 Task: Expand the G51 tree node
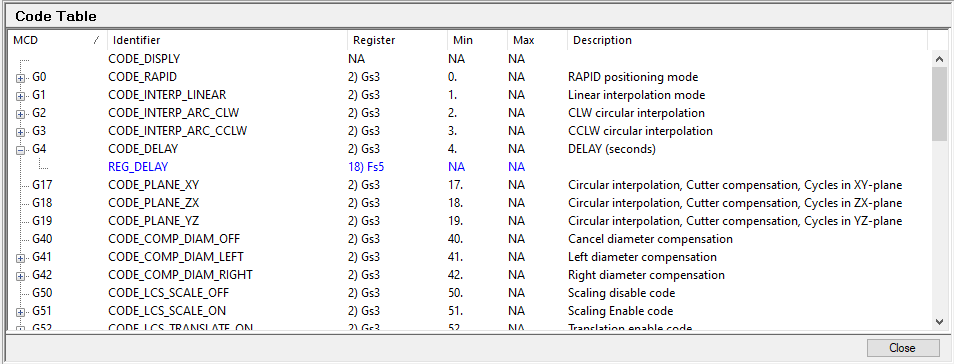coord(20,312)
